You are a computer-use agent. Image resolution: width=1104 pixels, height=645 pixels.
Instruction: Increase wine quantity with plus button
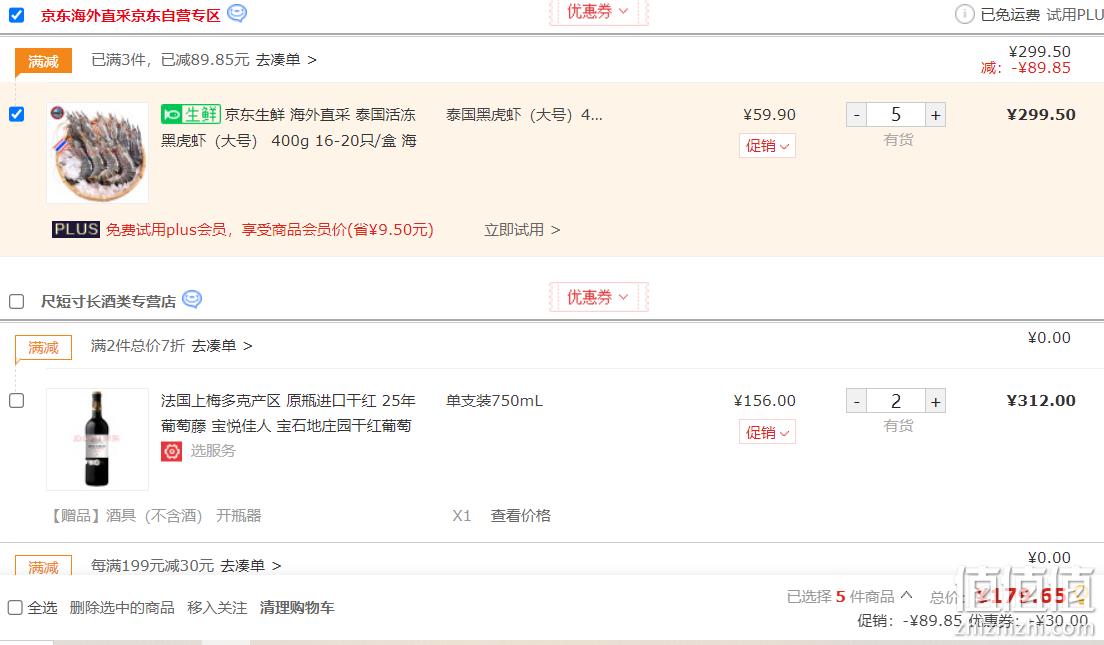coord(935,401)
